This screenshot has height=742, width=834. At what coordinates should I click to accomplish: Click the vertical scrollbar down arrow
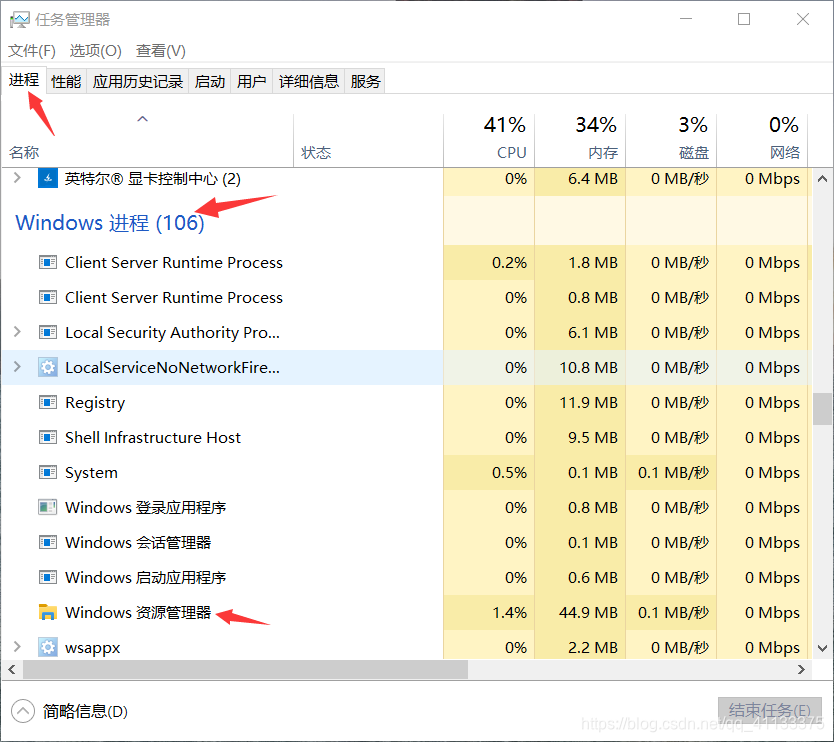pyautogui.click(x=822, y=648)
